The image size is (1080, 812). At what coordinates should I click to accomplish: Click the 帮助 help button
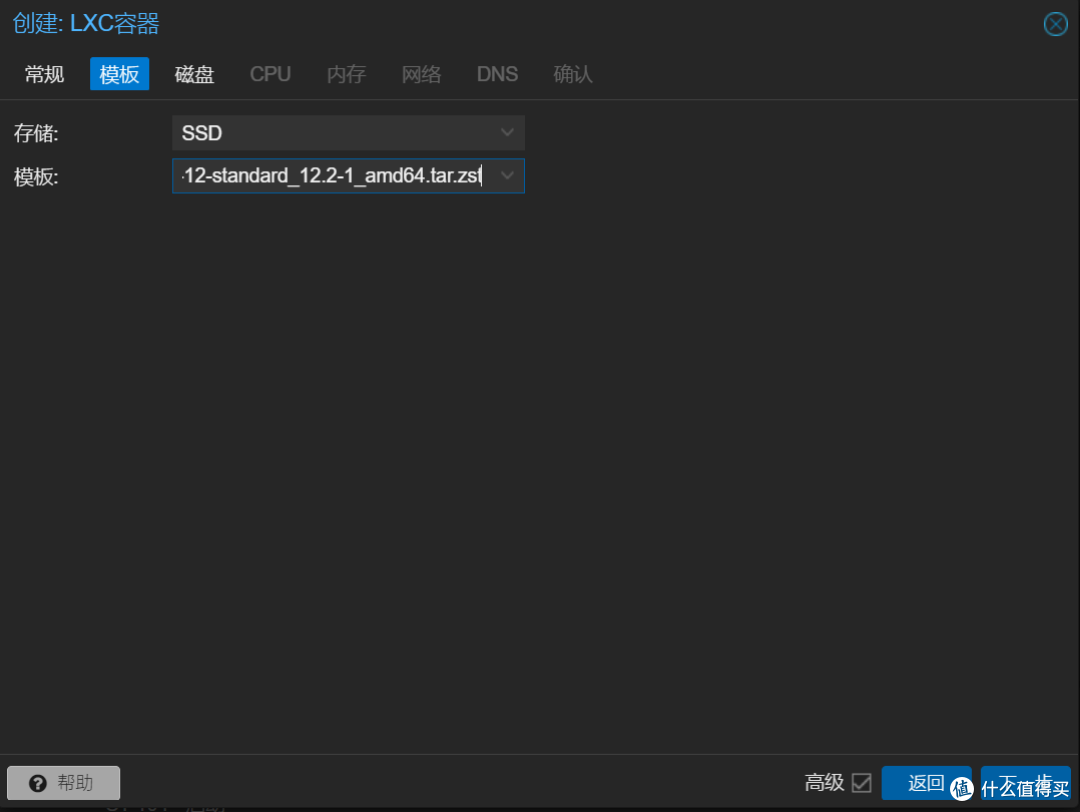[x=63, y=783]
